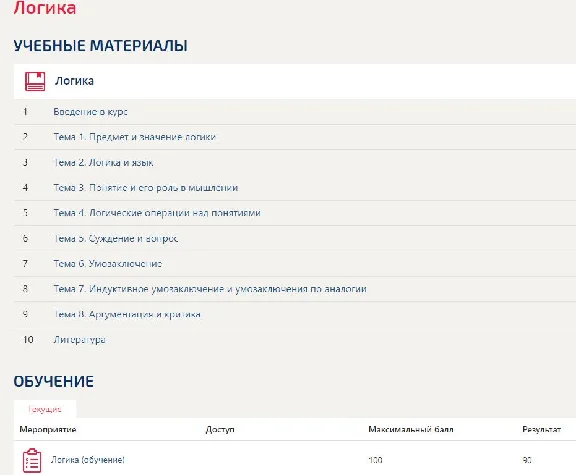
Task: Open the Логика (обучение) activity link
Action: click(x=87, y=460)
